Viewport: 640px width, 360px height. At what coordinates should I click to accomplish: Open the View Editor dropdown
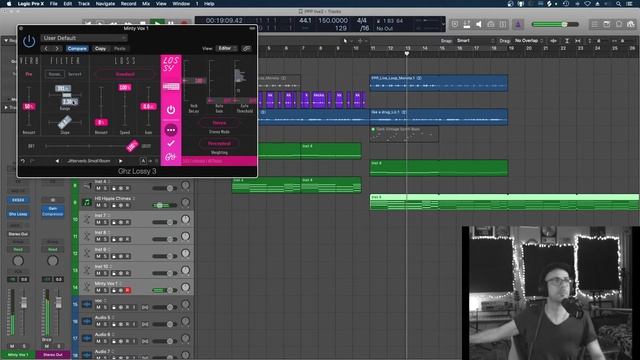point(227,49)
